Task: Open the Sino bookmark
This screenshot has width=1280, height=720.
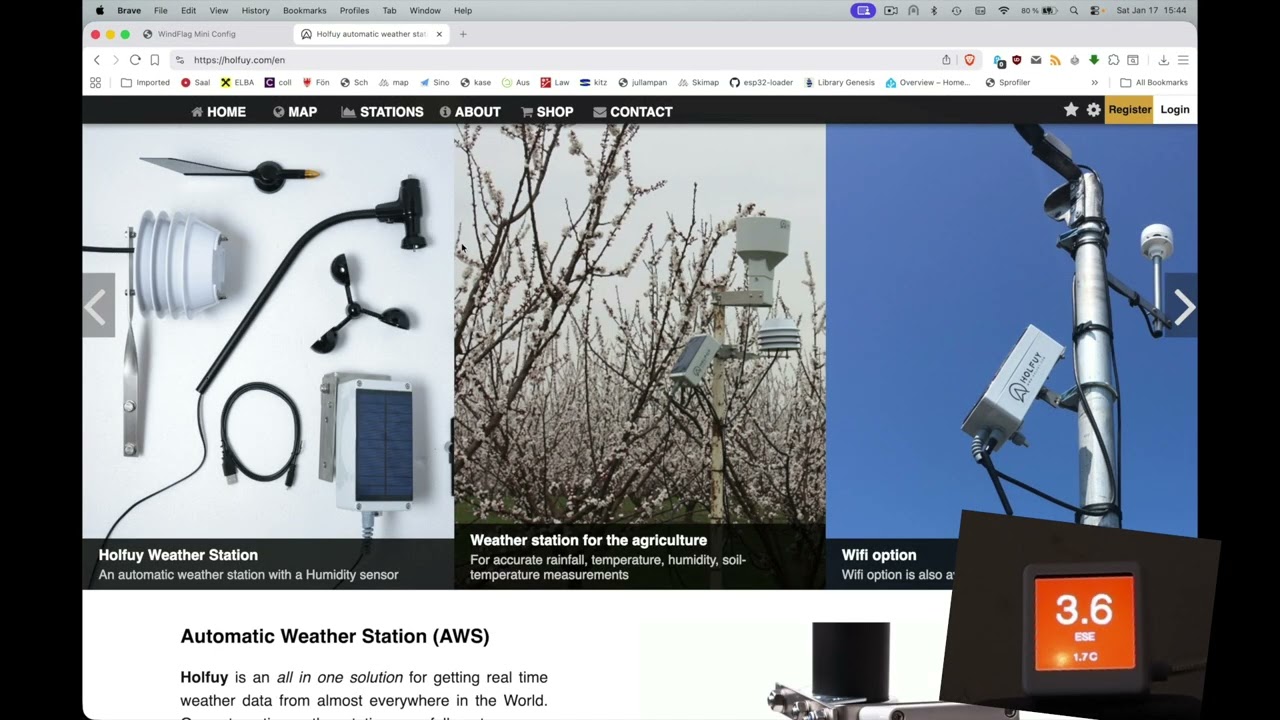Action: pos(434,83)
